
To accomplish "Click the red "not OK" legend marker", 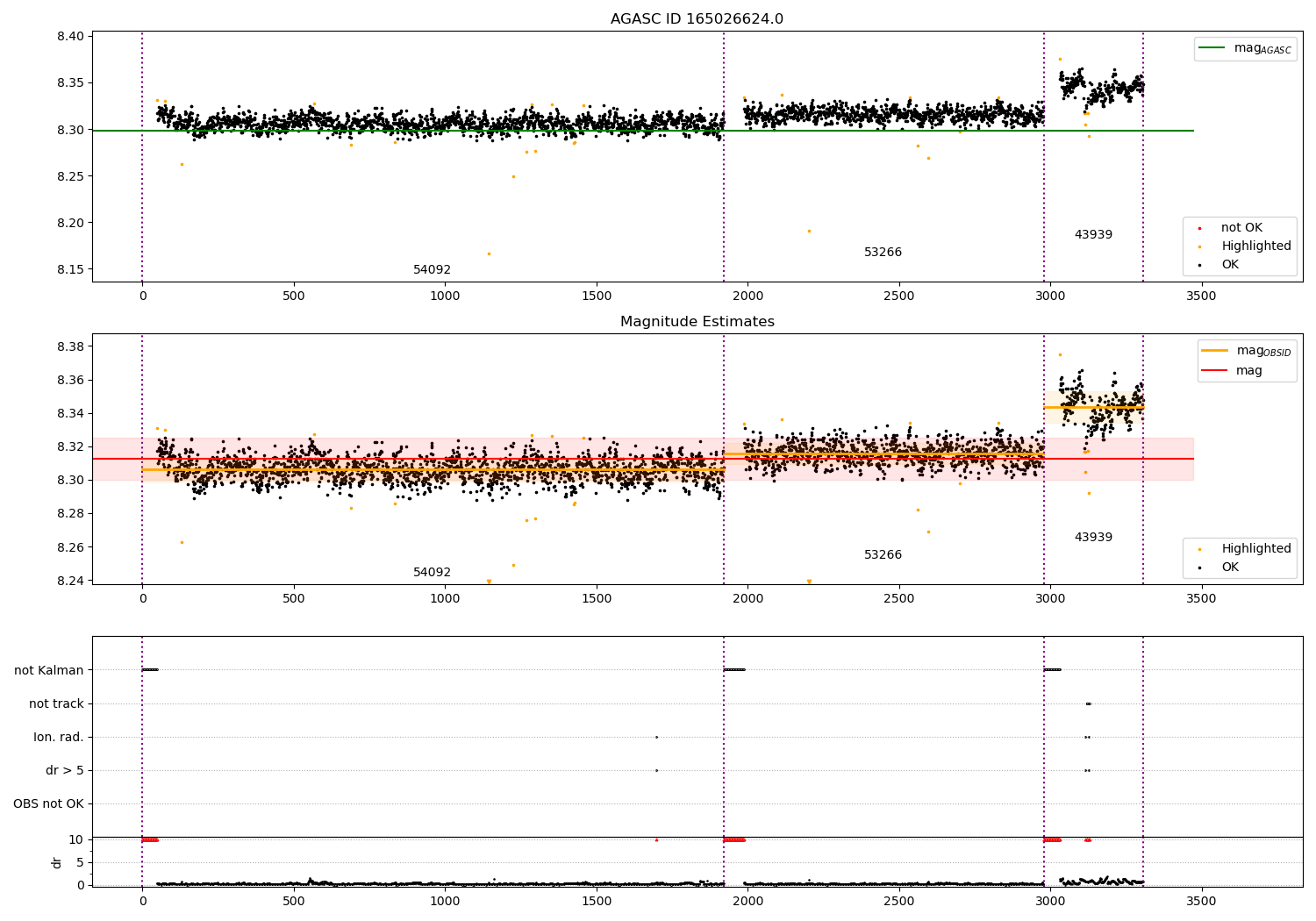I will coord(1199,228).
